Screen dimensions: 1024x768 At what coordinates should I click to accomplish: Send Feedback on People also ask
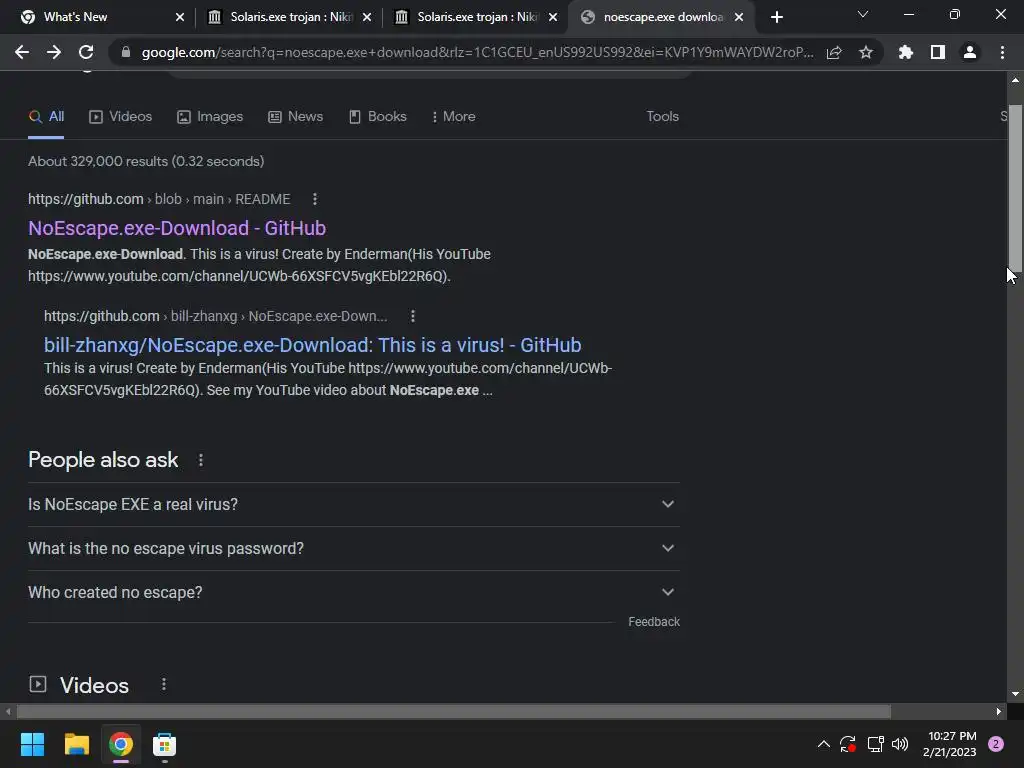point(654,622)
